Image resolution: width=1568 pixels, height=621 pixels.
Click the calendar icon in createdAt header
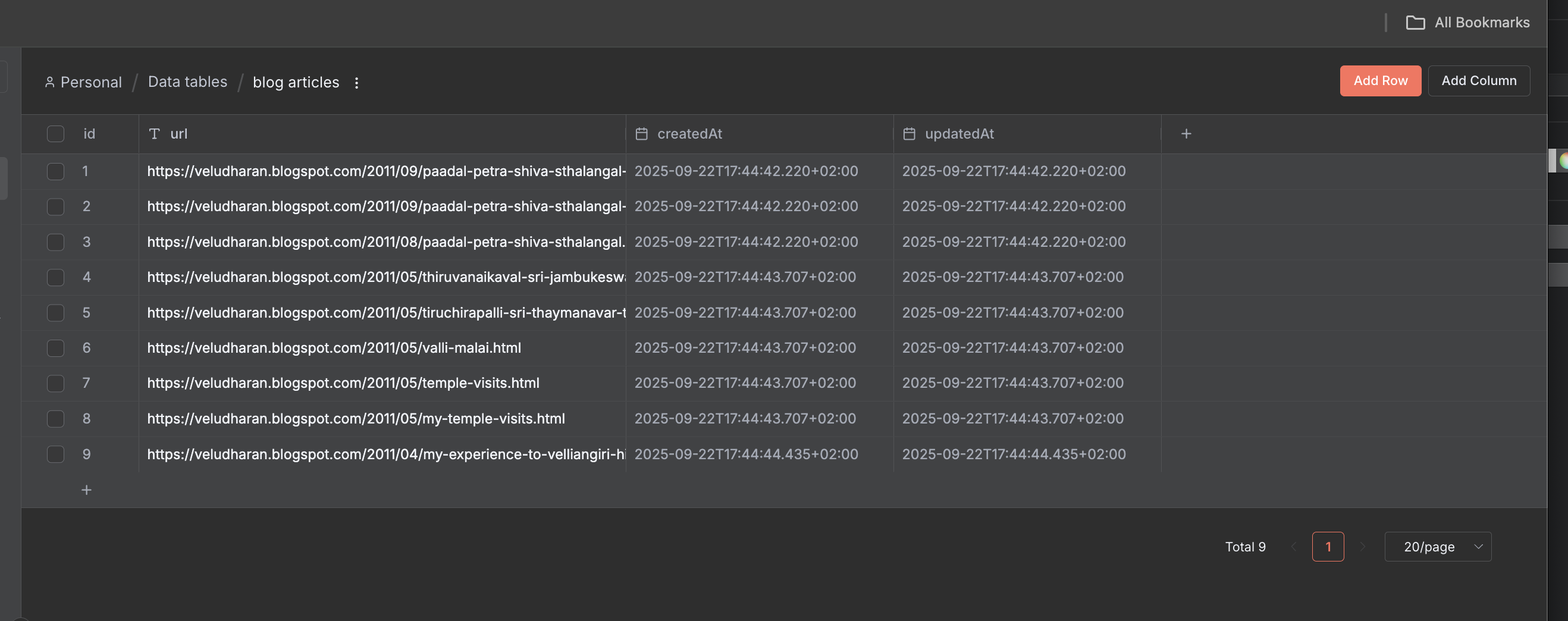click(641, 134)
